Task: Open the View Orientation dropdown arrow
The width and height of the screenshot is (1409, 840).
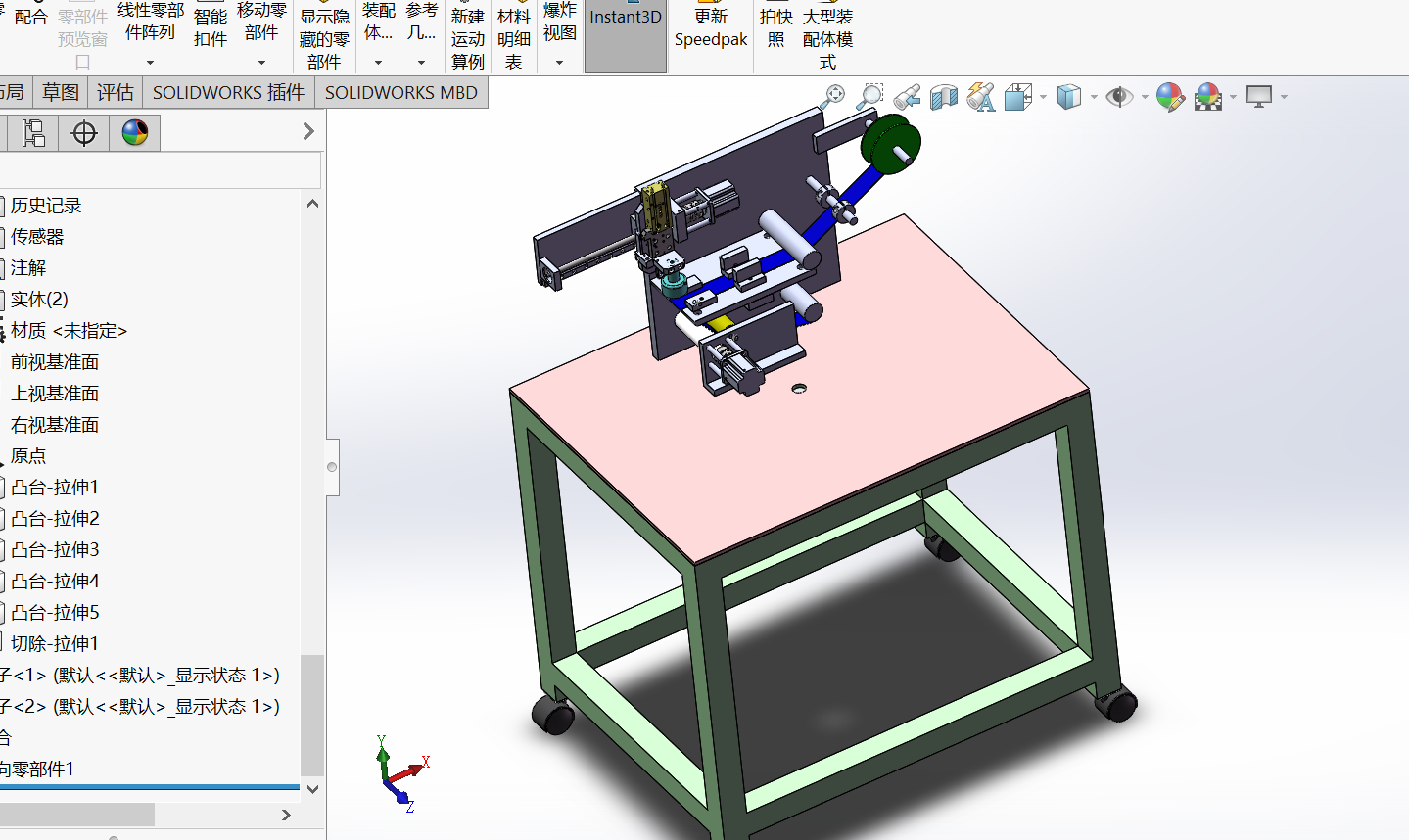Action: 1043,97
